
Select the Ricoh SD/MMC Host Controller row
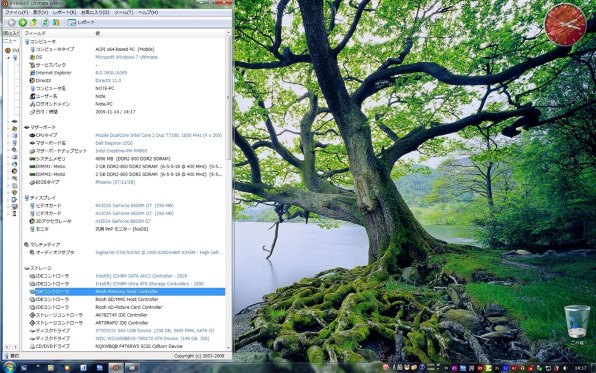[x=127, y=300]
